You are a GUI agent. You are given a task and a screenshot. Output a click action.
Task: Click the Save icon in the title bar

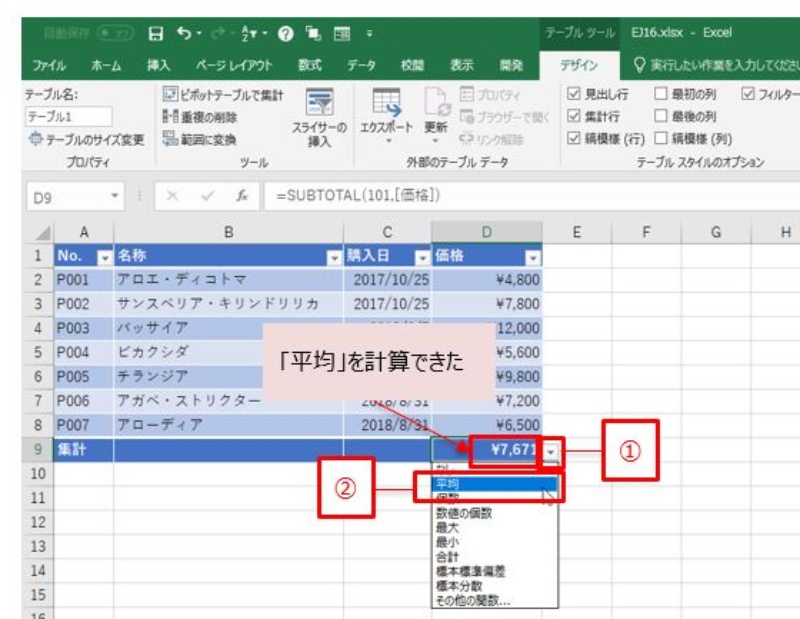coord(155,33)
